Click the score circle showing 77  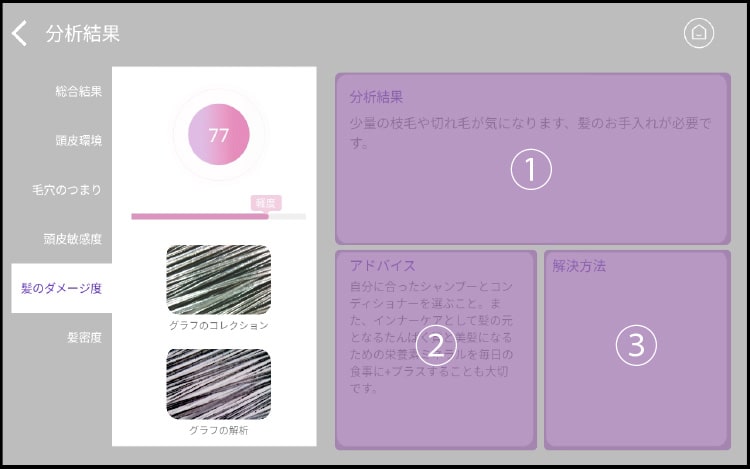(219, 134)
